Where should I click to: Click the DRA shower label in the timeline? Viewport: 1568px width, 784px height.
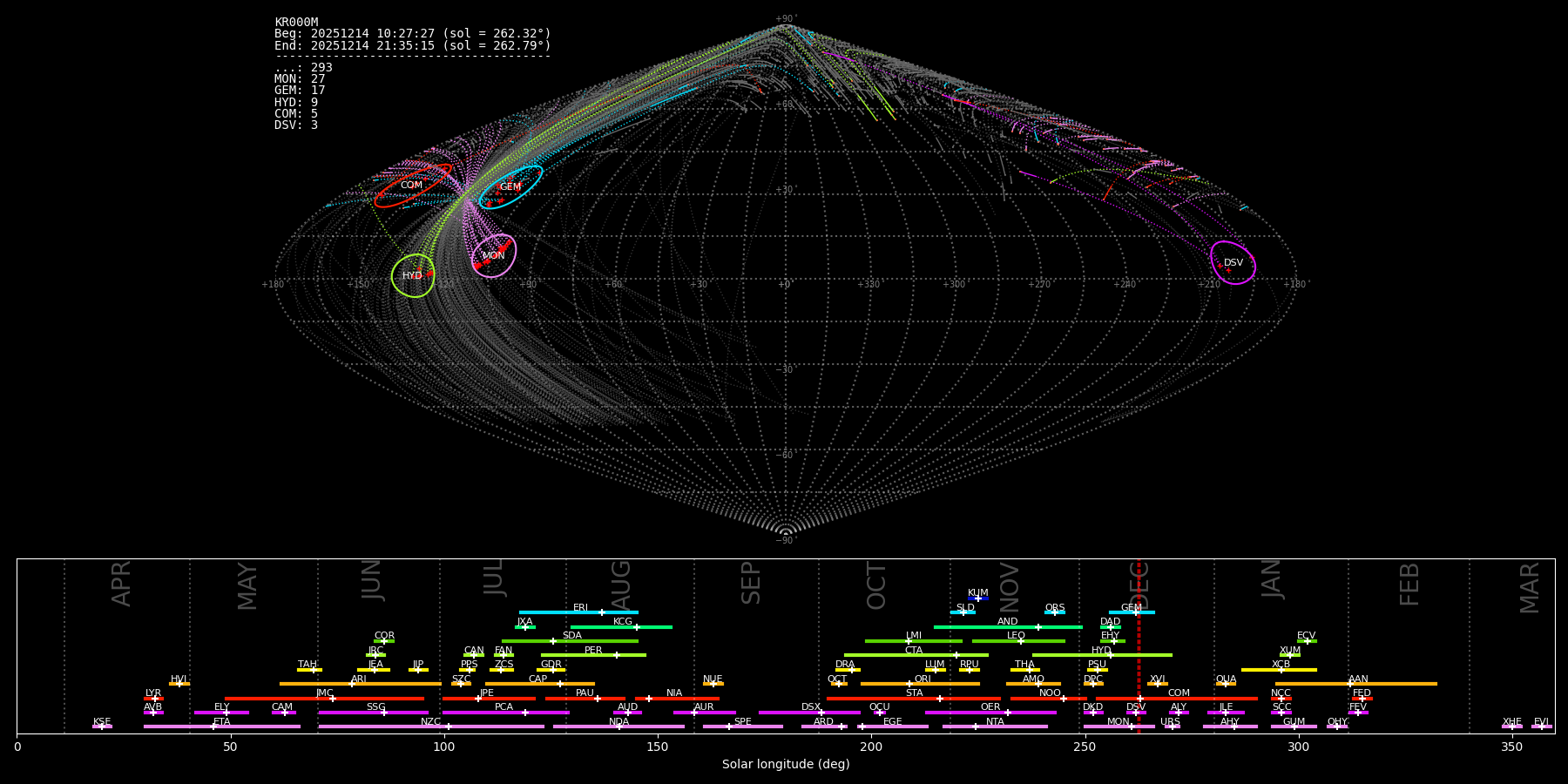pos(845,665)
